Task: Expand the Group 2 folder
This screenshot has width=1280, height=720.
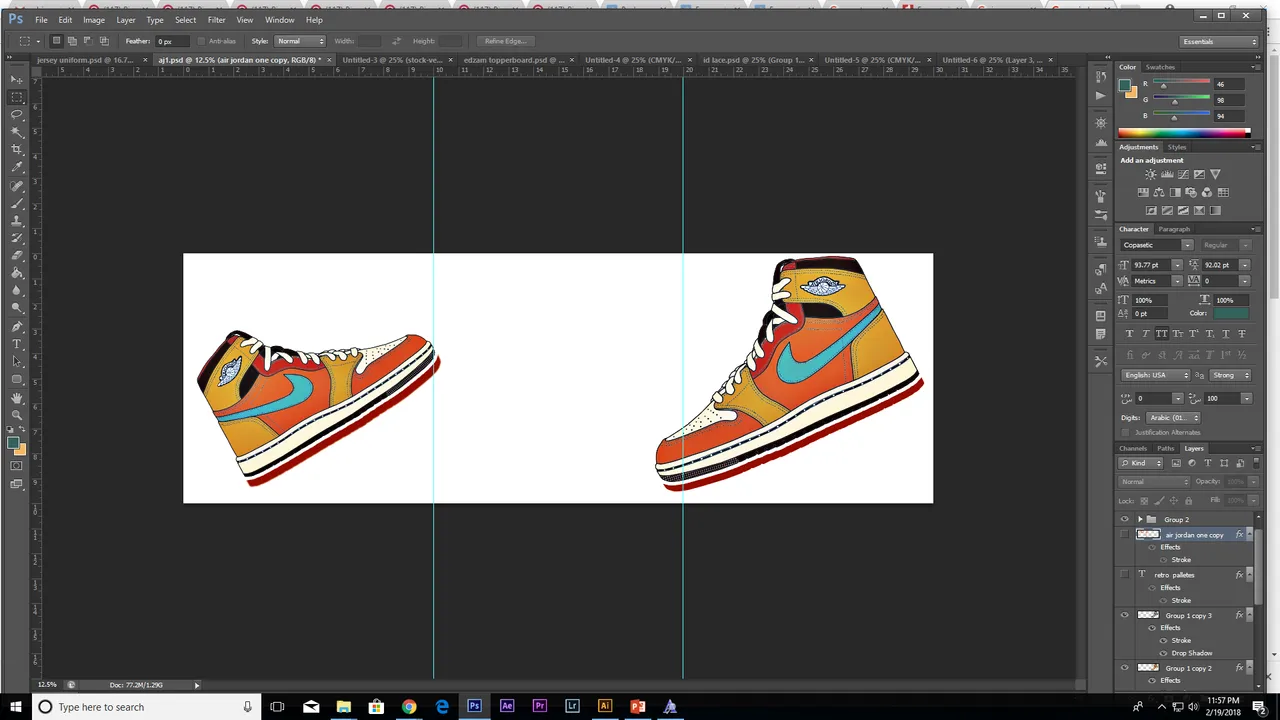Action: click(x=1140, y=519)
